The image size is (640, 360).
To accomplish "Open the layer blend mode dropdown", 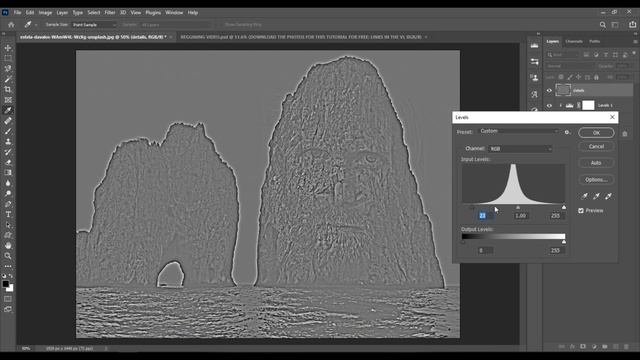I will pos(570,66).
